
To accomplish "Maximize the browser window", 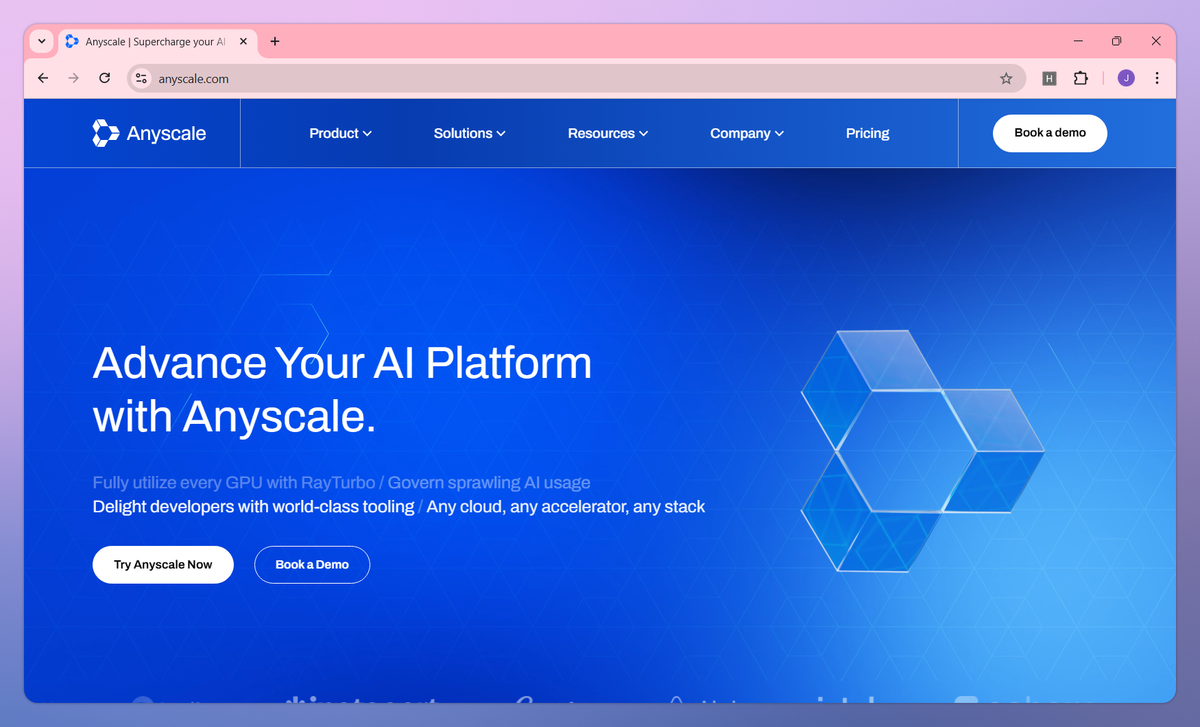I will (x=1117, y=41).
